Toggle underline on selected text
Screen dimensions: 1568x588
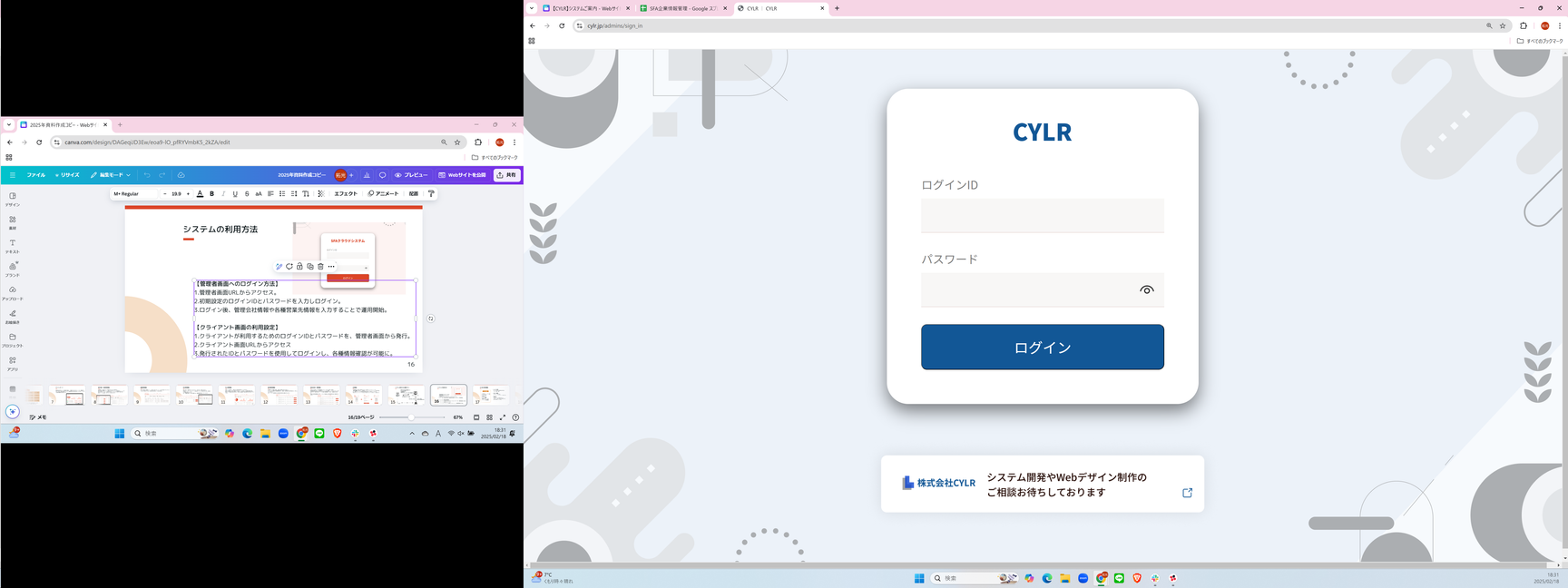(x=235, y=193)
